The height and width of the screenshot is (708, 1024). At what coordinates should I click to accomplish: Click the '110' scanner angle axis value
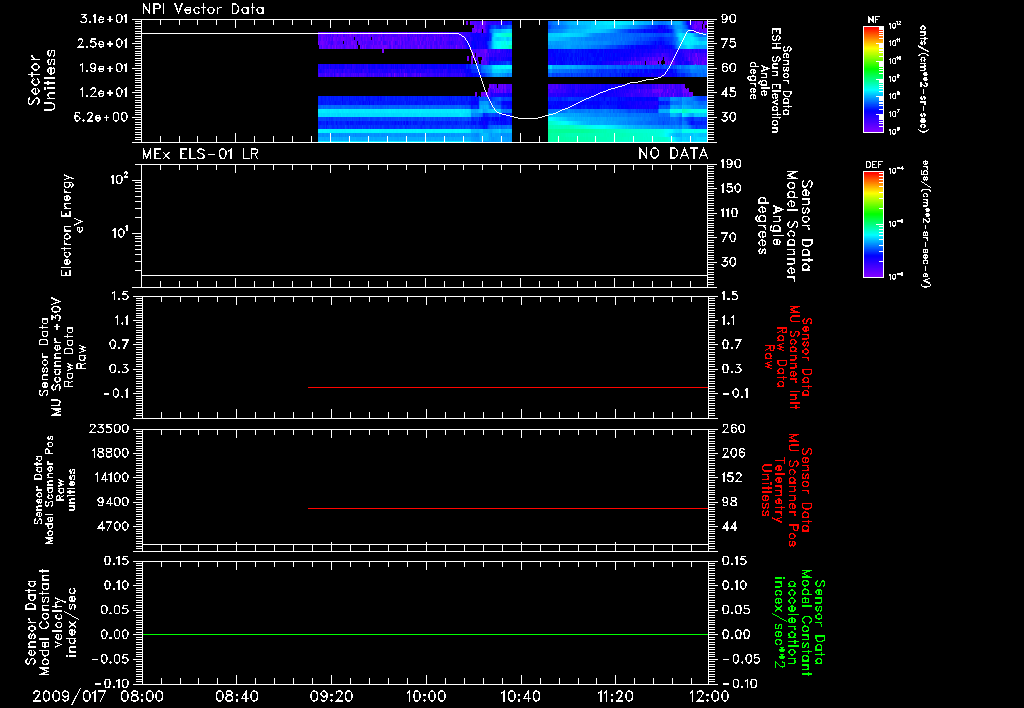[x=731, y=213]
